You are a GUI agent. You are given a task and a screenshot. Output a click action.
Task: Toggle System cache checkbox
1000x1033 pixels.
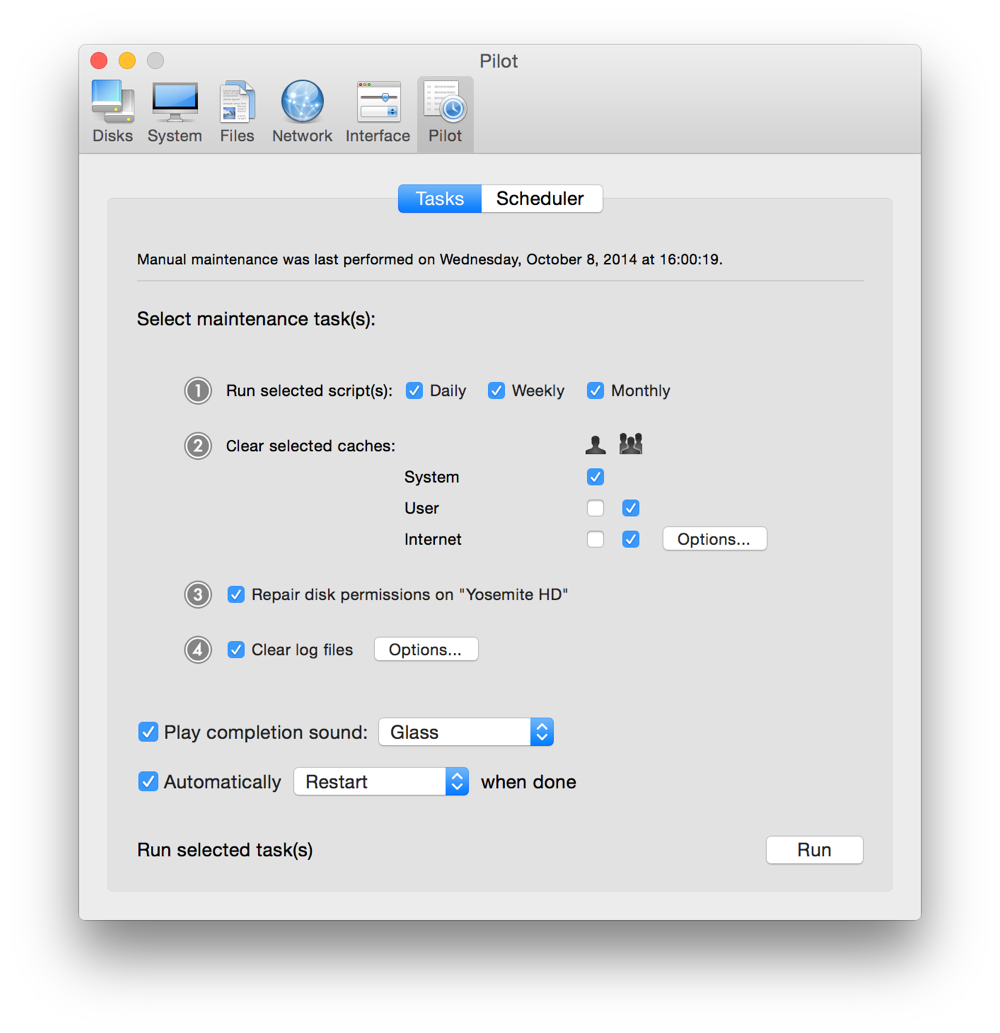pos(596,477)
